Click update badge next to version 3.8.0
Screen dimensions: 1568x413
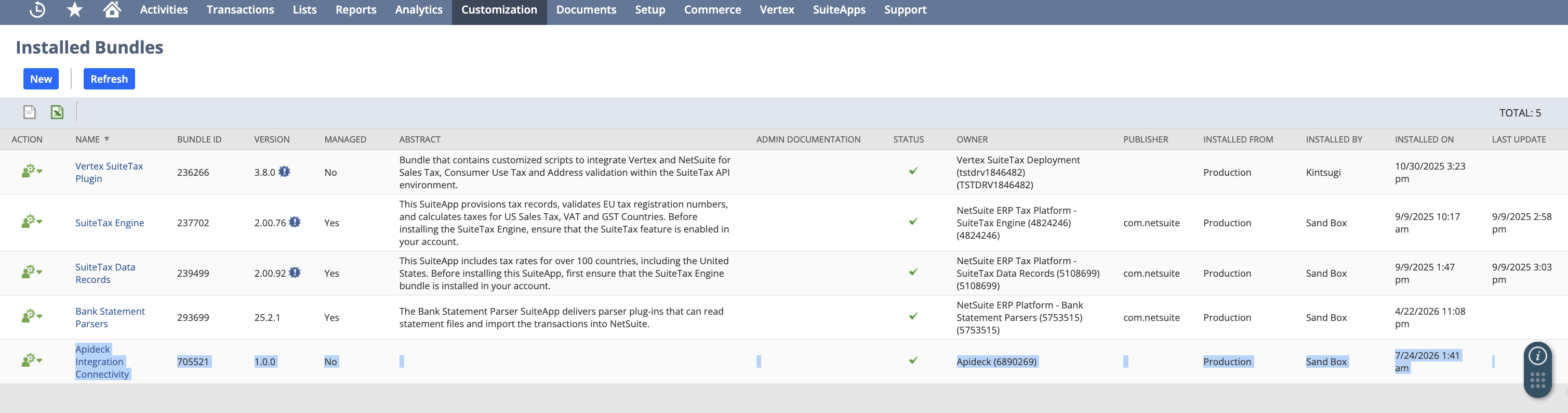click(x=284, y=172)
